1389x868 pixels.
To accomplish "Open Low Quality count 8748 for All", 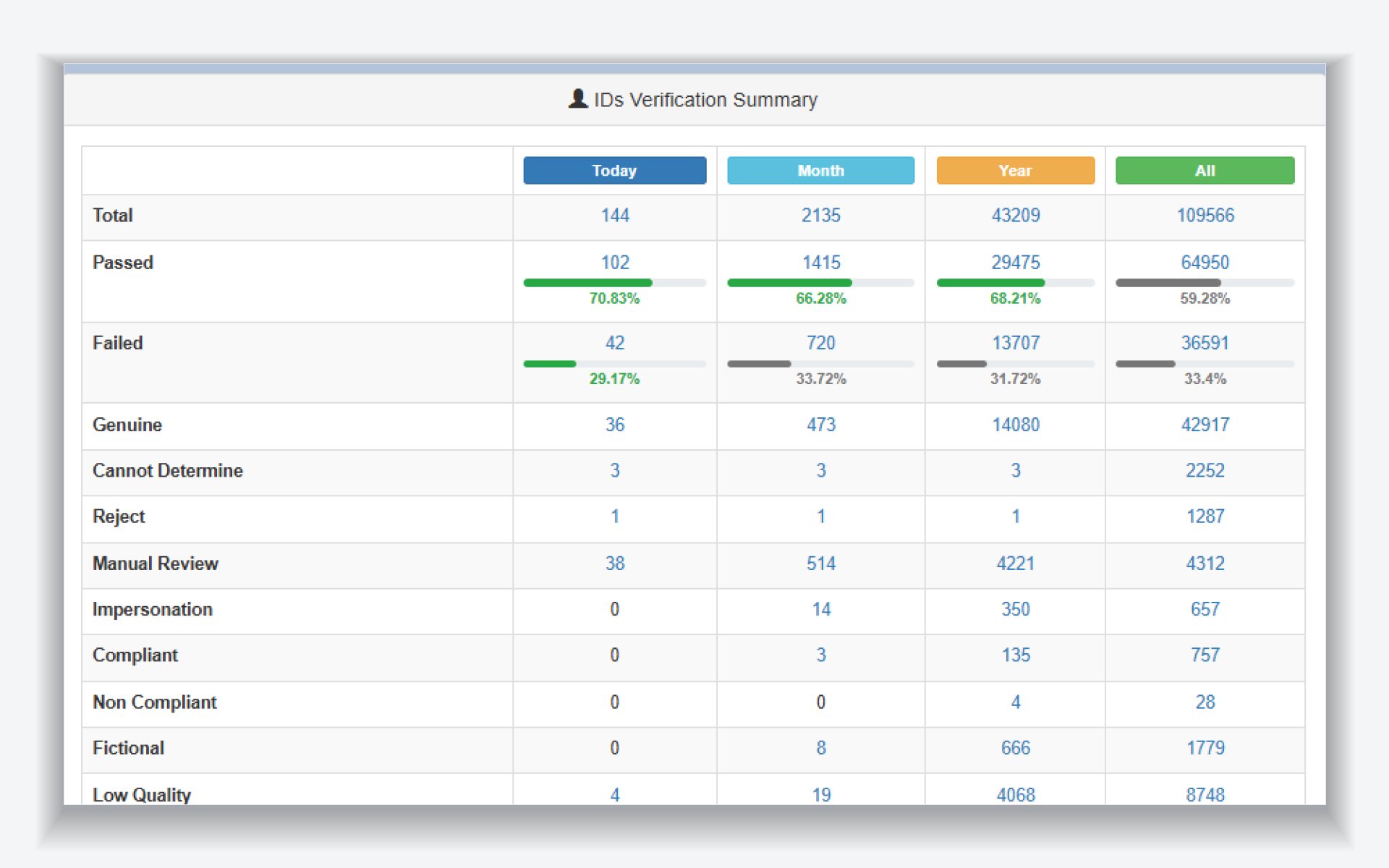I will pyautogui.click(x=1205, y=795).
